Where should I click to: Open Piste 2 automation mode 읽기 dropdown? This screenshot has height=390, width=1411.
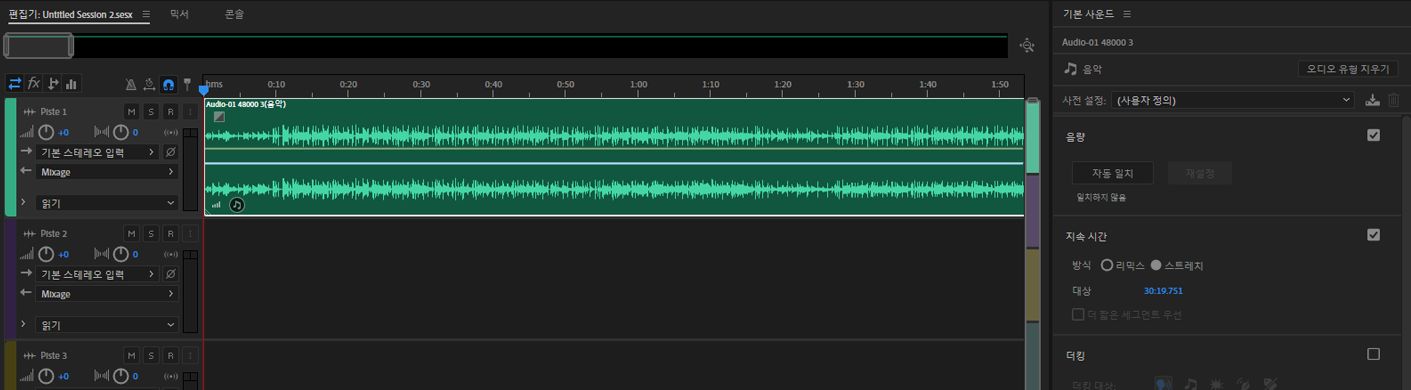[x=107, y=325]
